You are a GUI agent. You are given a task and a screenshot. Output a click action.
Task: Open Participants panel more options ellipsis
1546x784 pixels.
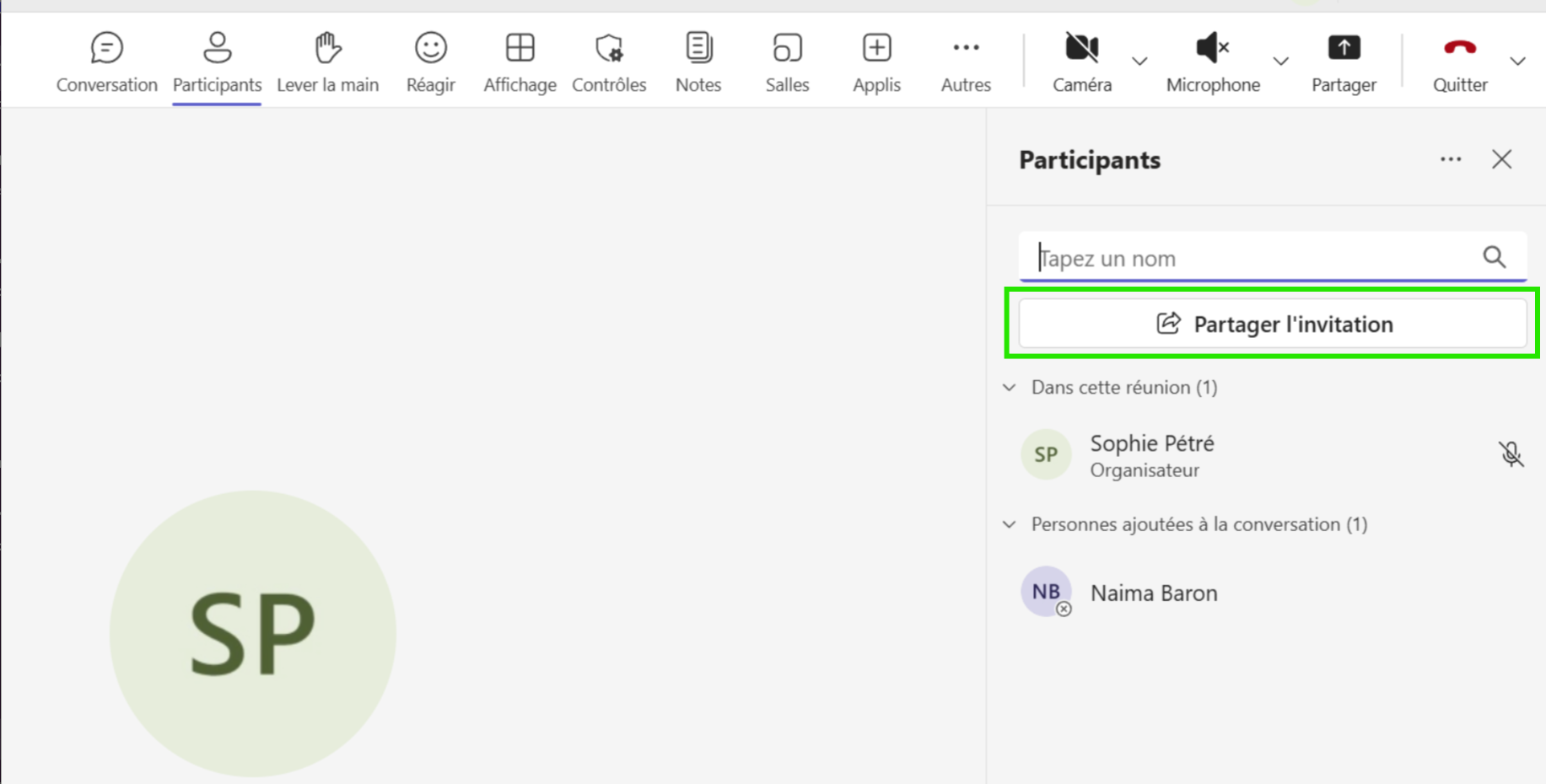point(1451,159)
